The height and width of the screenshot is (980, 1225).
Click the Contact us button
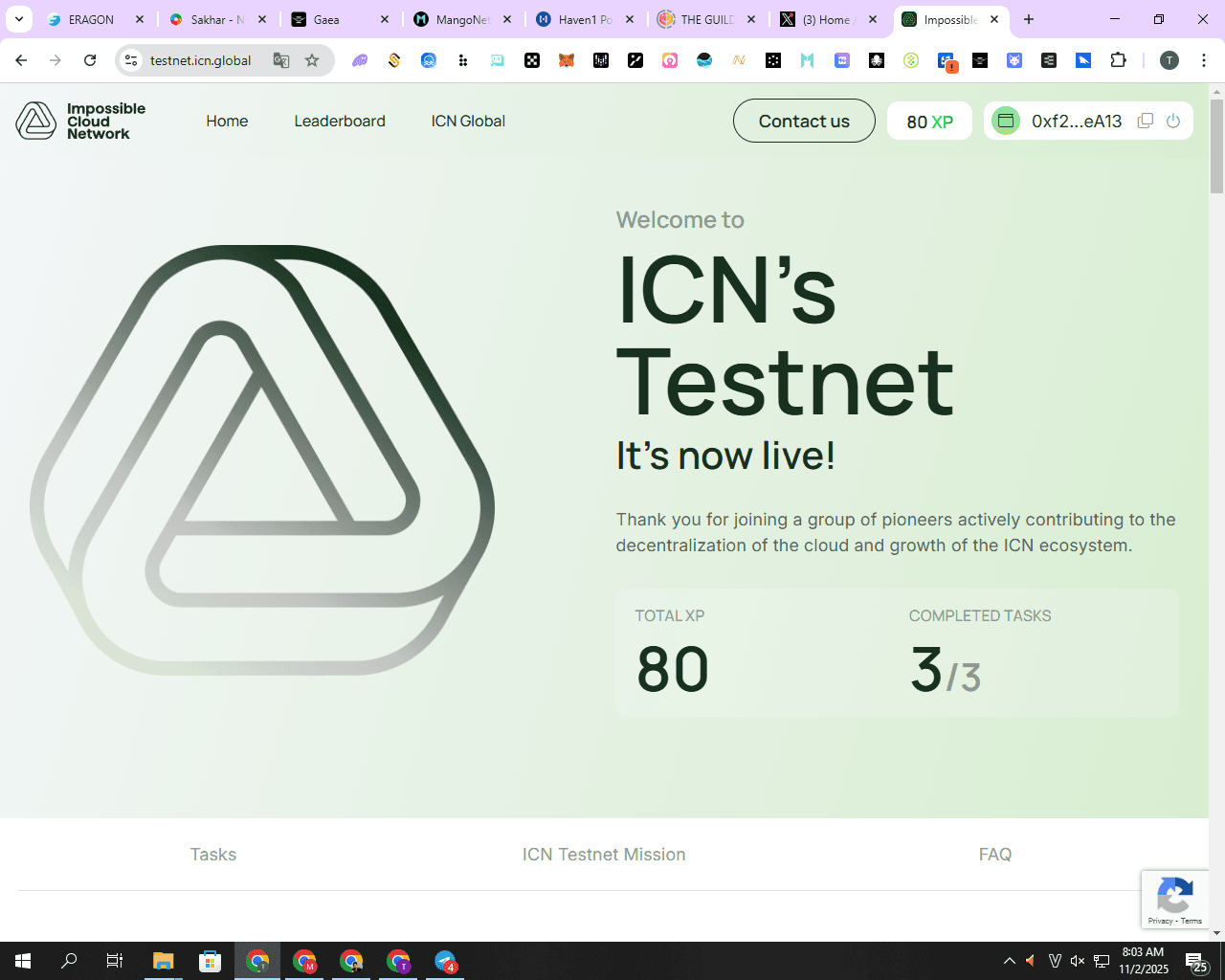804,121
